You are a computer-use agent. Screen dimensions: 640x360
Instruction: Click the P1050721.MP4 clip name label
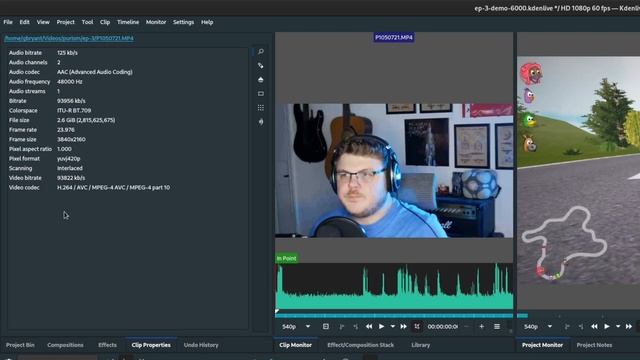394,37
